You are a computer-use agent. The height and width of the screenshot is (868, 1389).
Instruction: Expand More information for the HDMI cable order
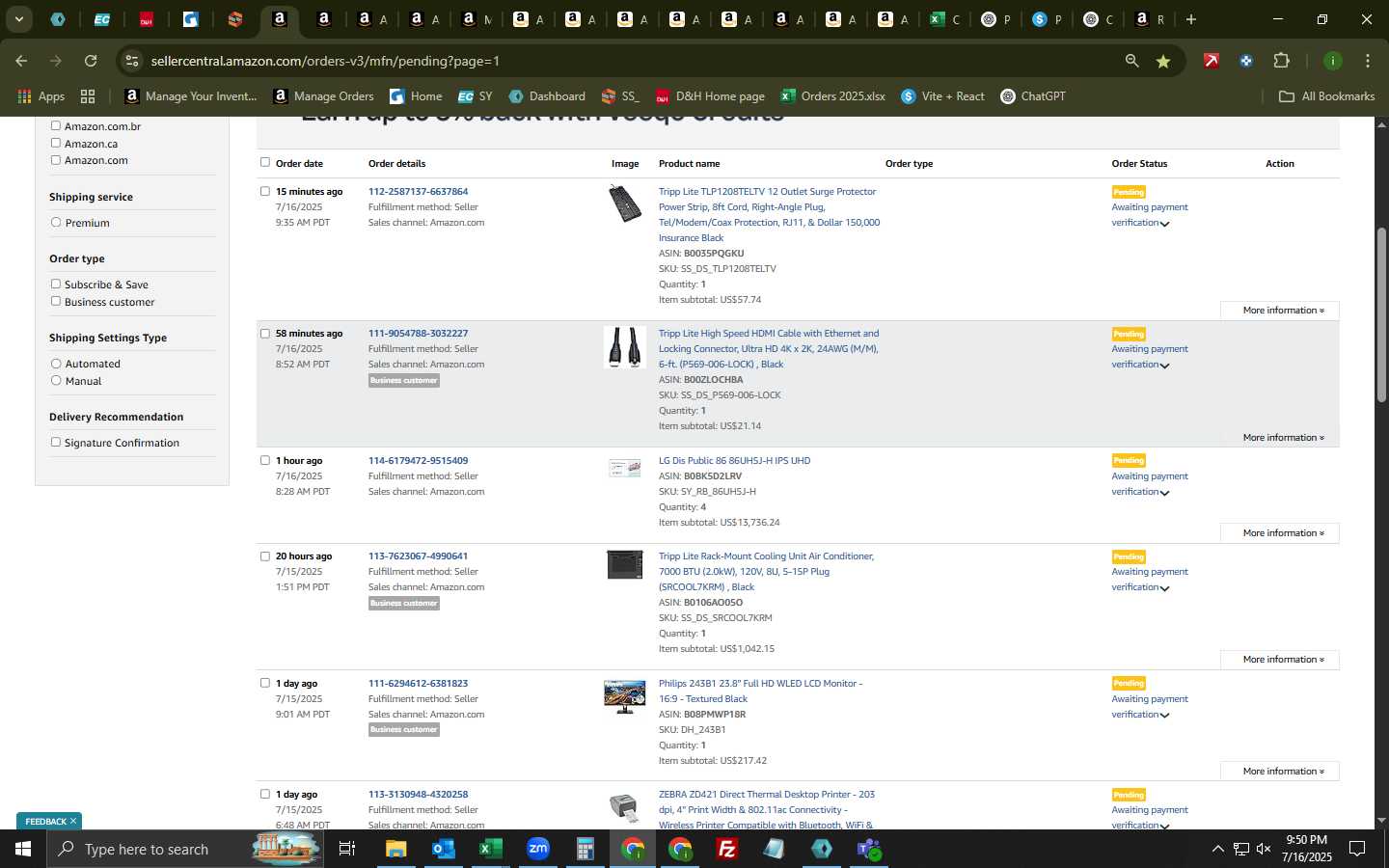1279,438
